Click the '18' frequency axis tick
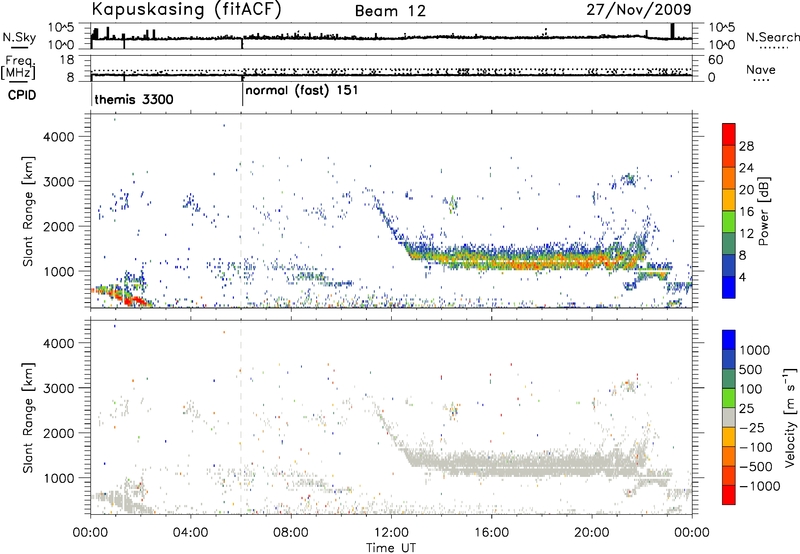800x554 pixels. click(67, 60)
